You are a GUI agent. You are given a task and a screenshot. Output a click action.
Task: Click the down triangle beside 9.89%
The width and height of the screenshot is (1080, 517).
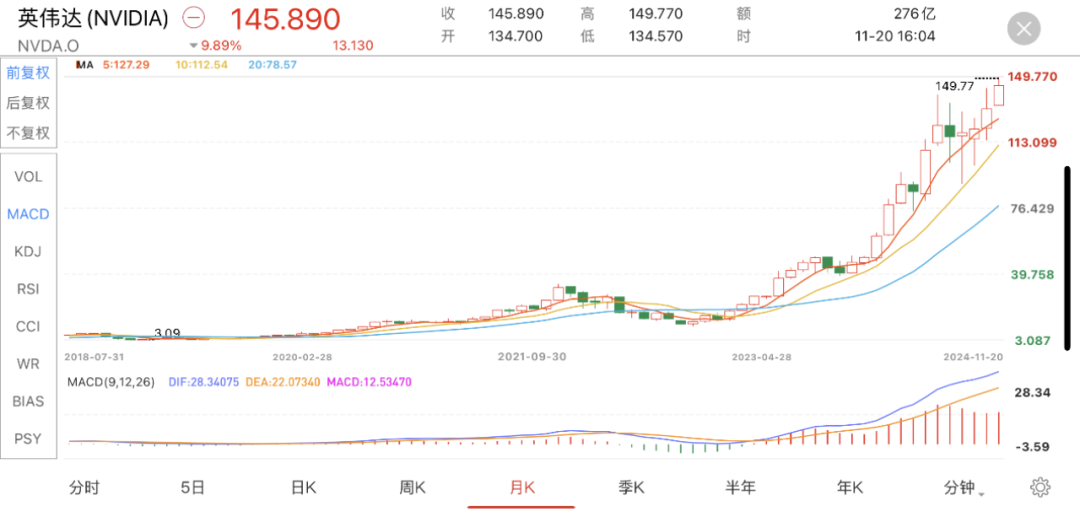click(x=194, y=46)
